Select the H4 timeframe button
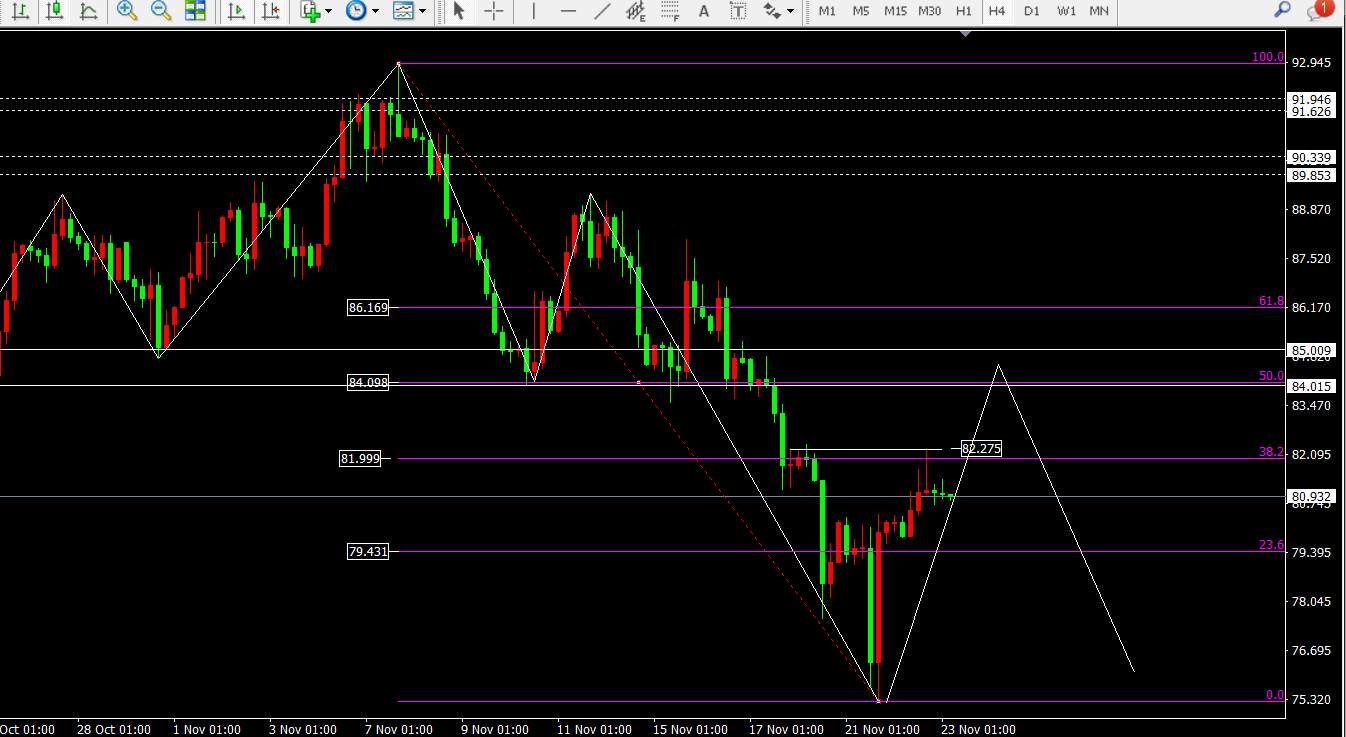 [997, 11]
